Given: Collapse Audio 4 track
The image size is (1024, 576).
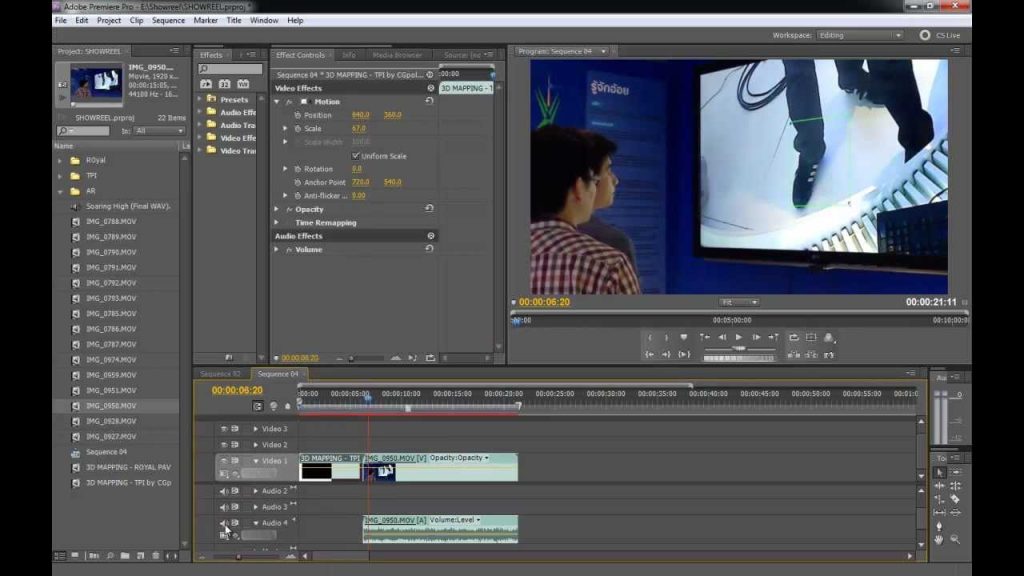Looking at the screenshot, I should 255,523.
